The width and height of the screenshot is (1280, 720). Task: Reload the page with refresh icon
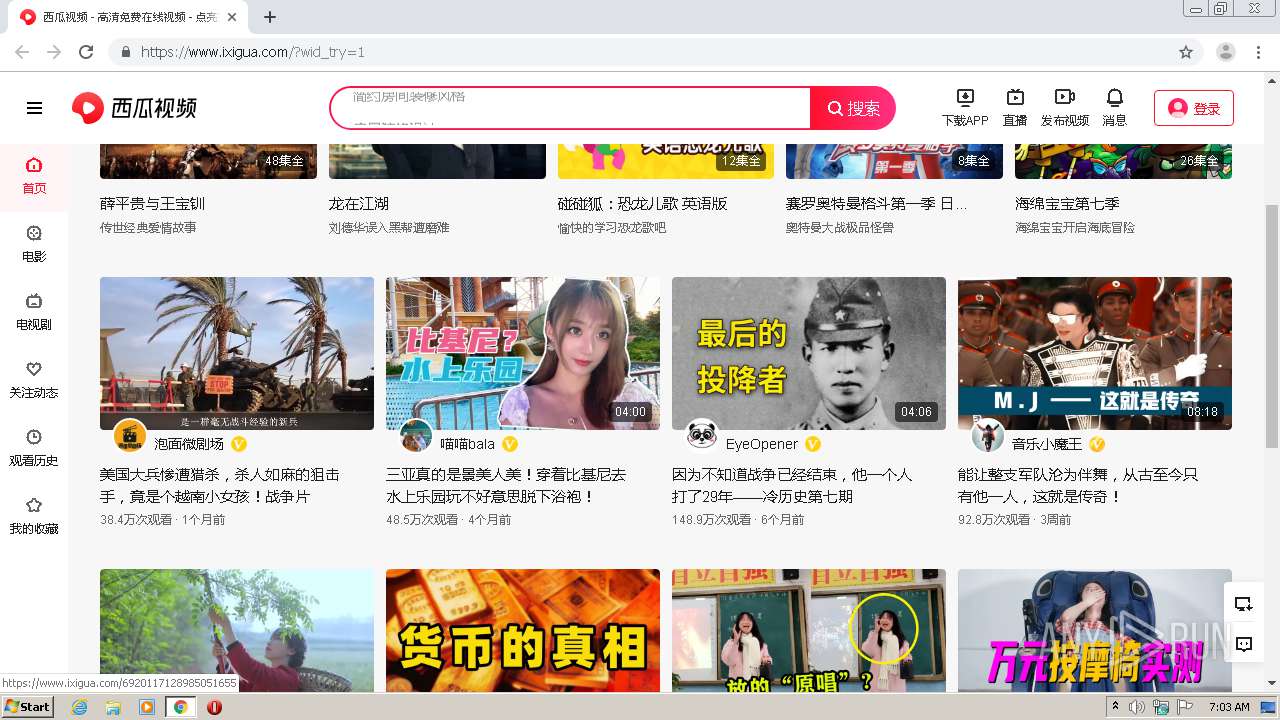(x=86, y=52)
